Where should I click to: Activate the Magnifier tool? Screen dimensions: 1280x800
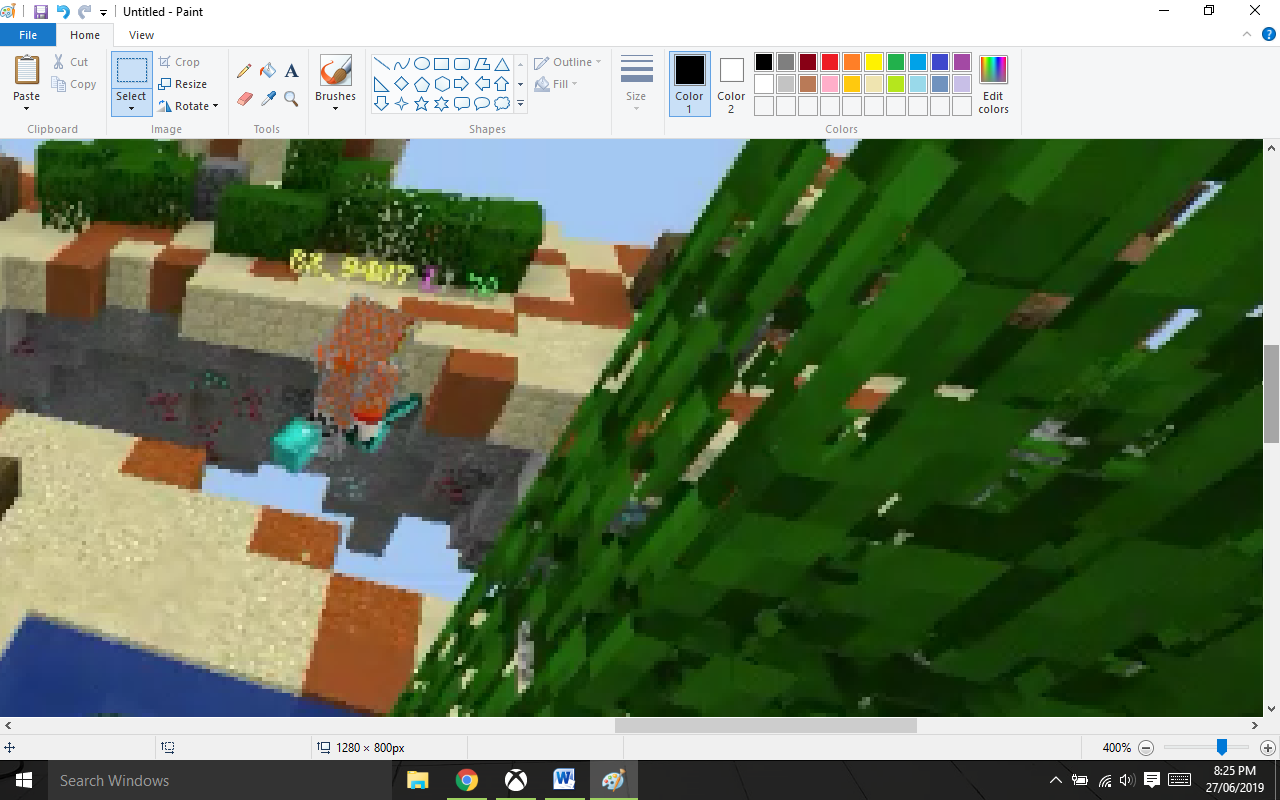(x=291, y=98)
